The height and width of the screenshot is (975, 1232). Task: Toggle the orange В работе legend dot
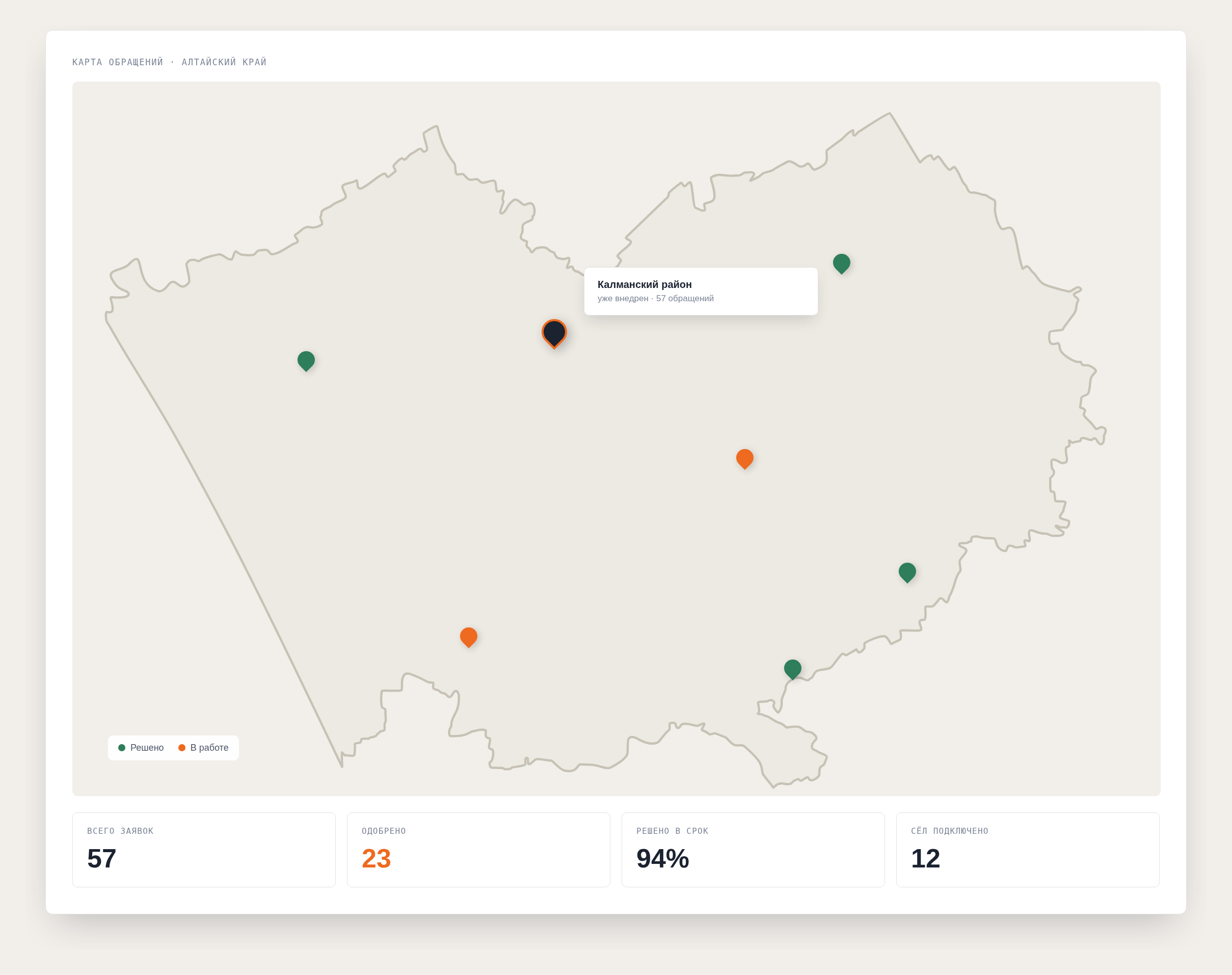click(x=182, y=748)
